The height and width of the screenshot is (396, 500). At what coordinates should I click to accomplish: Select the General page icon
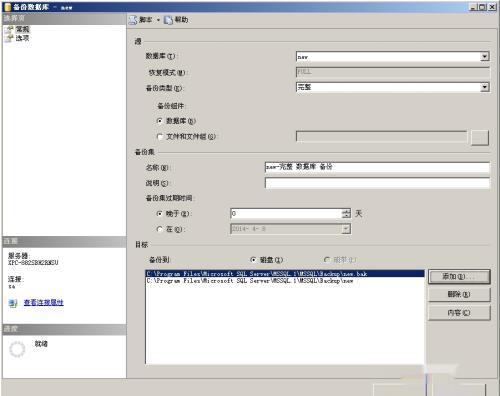point(10,29)
